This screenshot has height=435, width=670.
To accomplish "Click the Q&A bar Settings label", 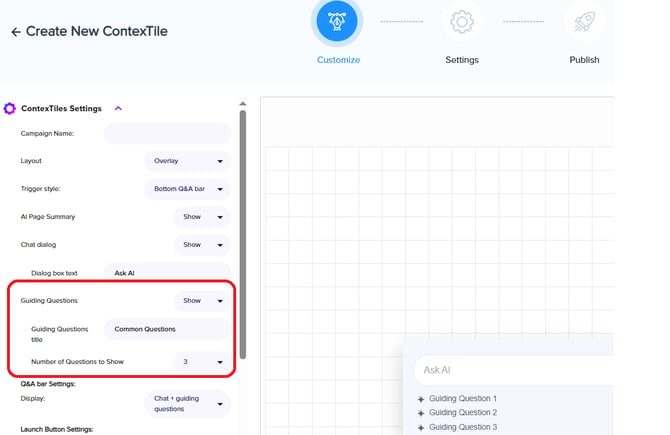I will pyautogui.click(x=48, y=384).
